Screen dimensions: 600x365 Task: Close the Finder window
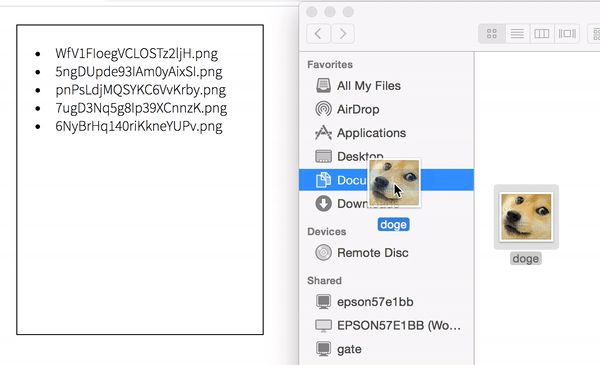pyautogui.click(x=312, y=12)
